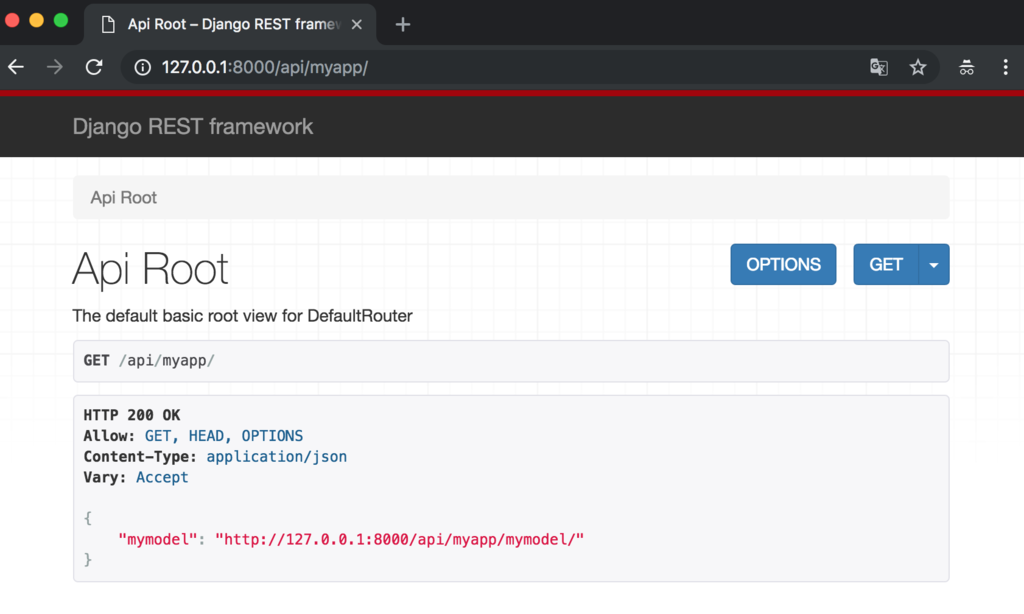The image size is (1024, 614).
Task: Reload the page with refresh icon
Action: (x=94, y=67)
